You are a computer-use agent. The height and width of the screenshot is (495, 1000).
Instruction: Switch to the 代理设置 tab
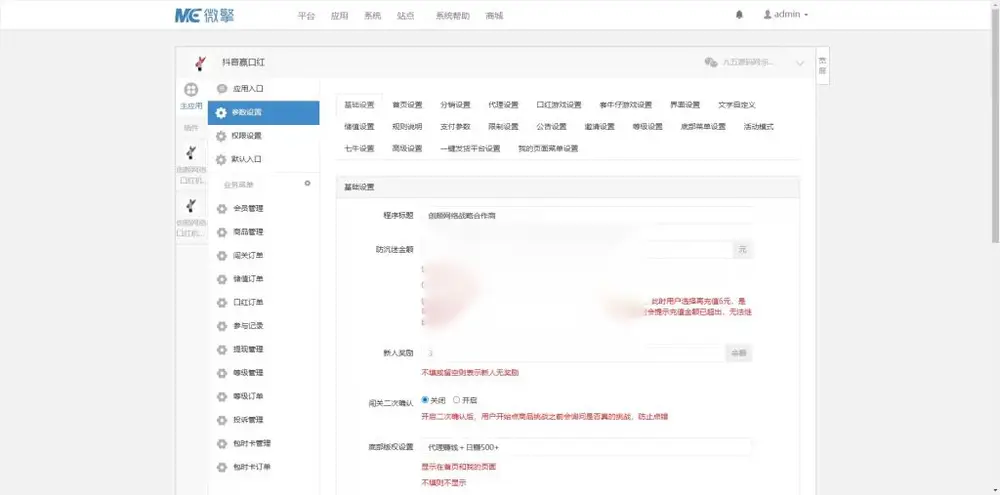[x=503, y=105]
